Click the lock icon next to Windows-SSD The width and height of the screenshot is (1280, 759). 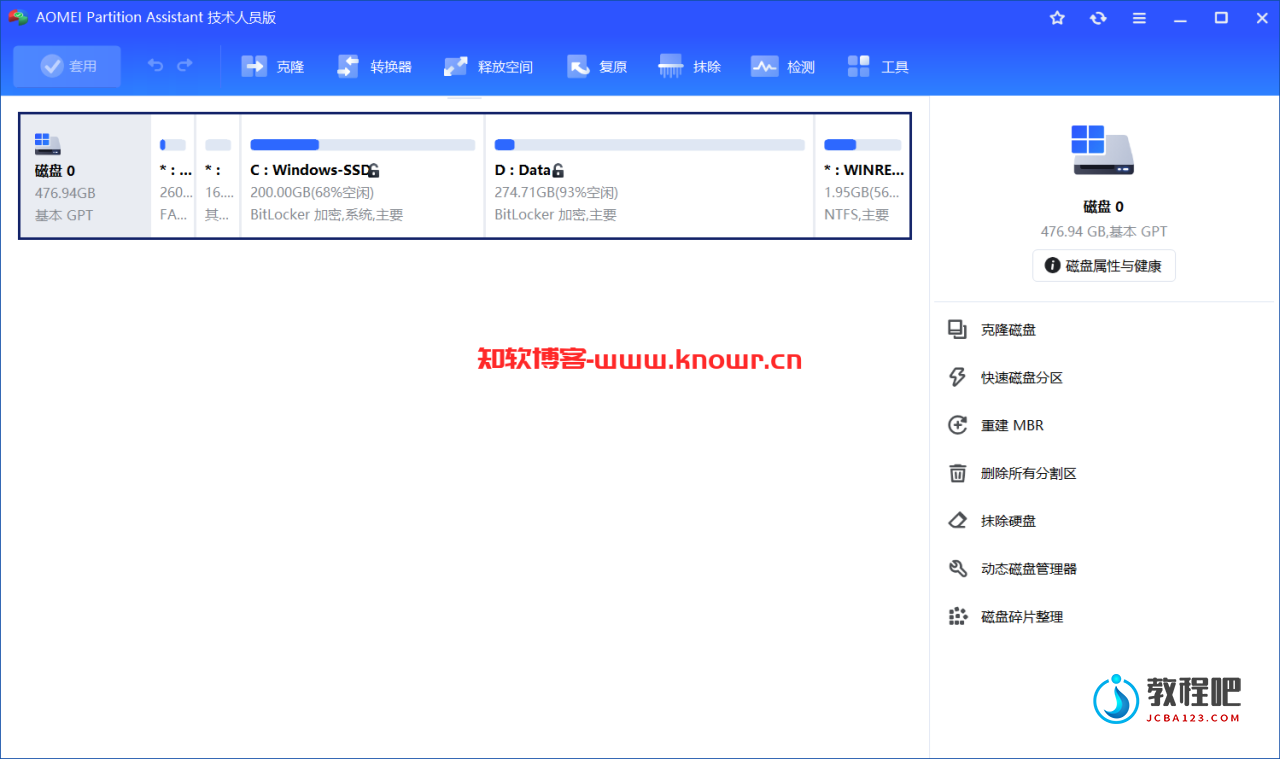(374, 171)
